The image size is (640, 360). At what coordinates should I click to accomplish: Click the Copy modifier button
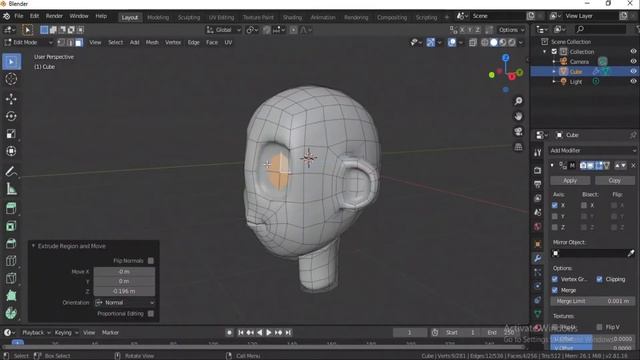615,180
